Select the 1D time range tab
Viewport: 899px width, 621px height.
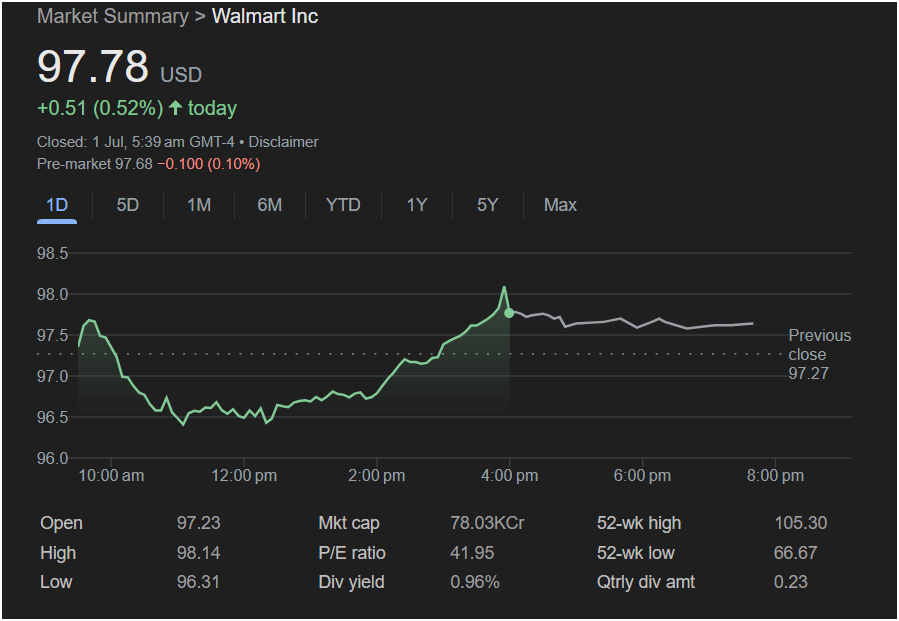(x=57, y=205)
